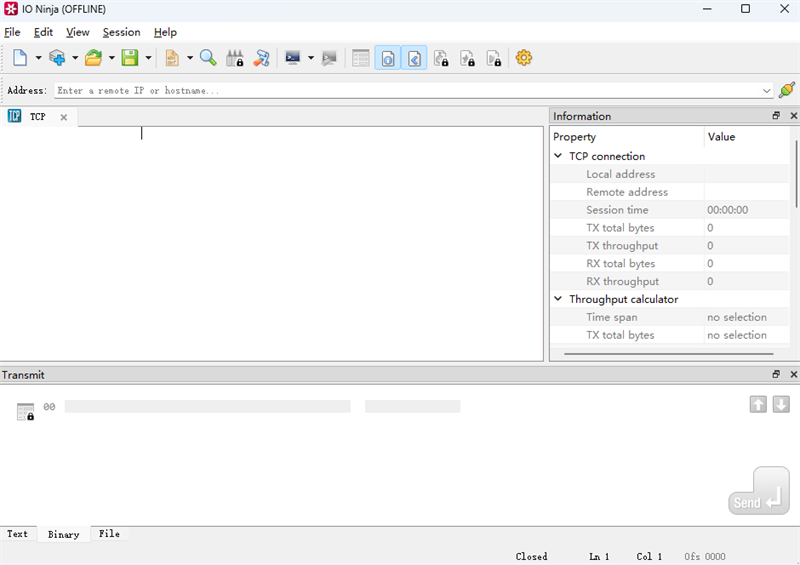Open the address history dropdown arrow
The height and width of the screenshot is (565, 800).
click(x=766, y=91)
